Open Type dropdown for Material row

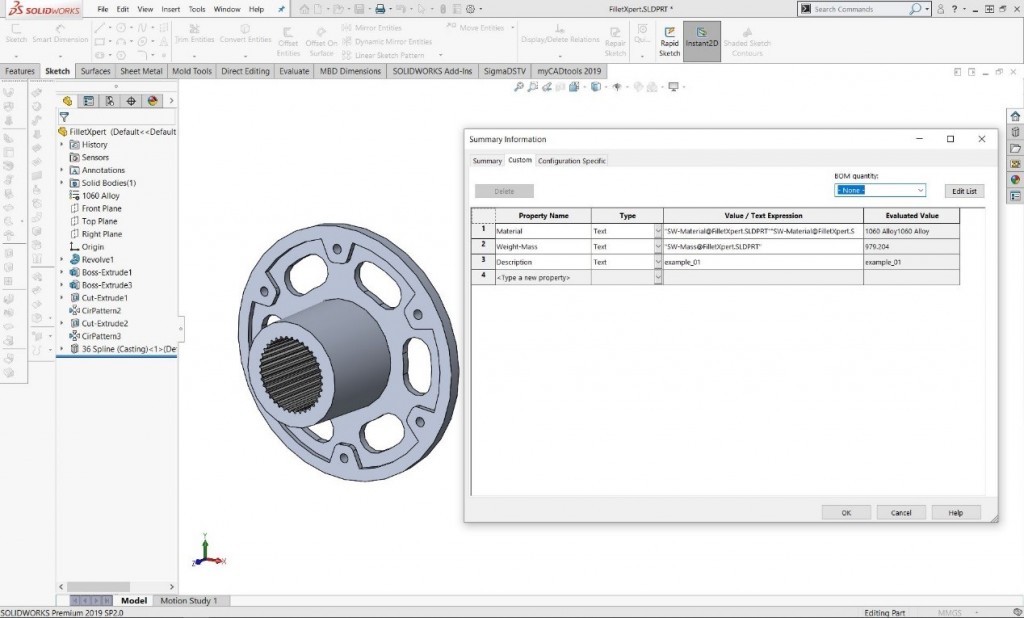click(658, 231)
